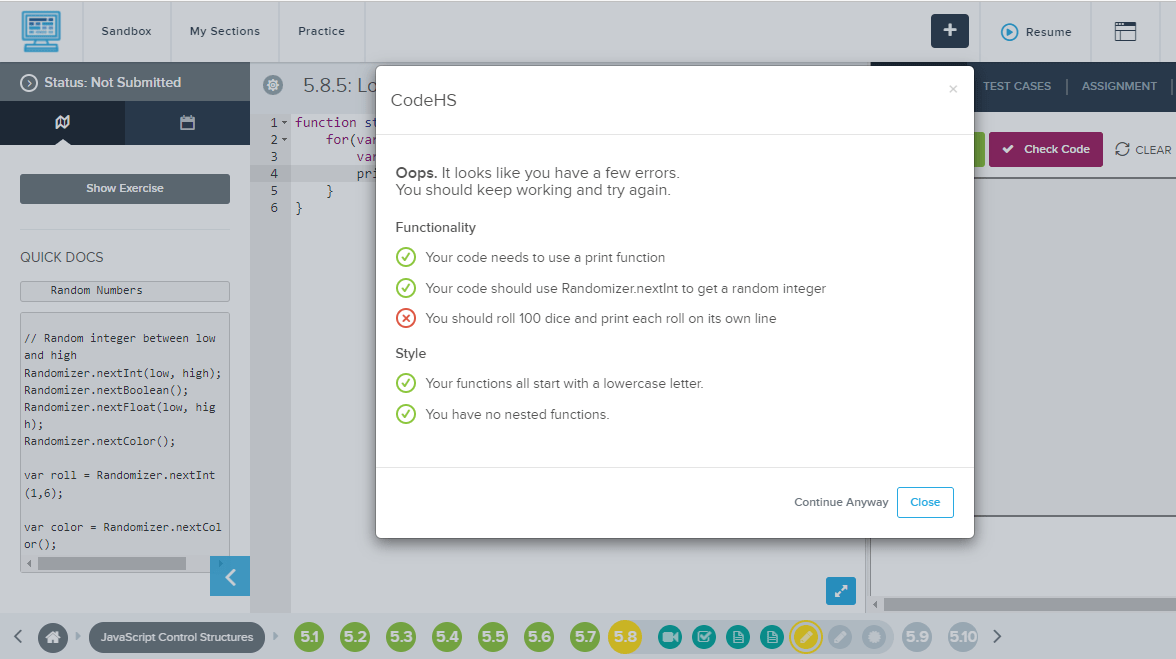Go to previous with left arrow
This screenshot has height=659, width=1176.
click(18, 637)
